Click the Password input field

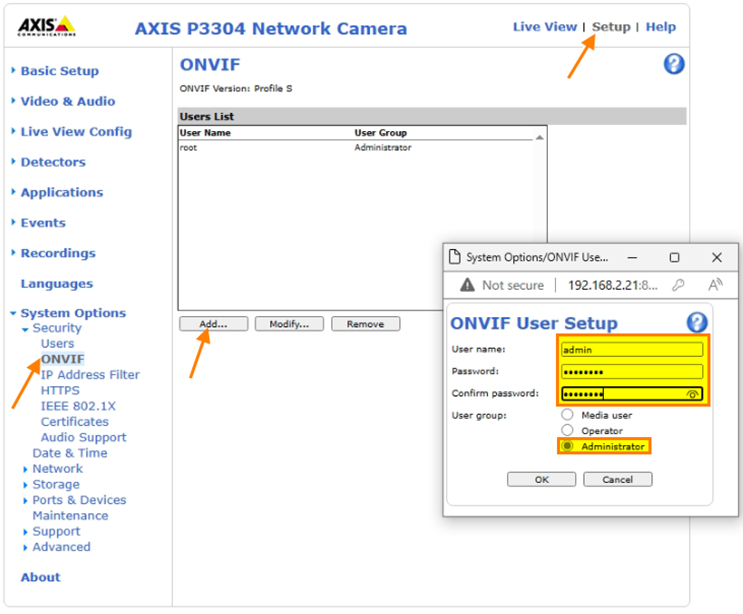[x=632, y=371]
